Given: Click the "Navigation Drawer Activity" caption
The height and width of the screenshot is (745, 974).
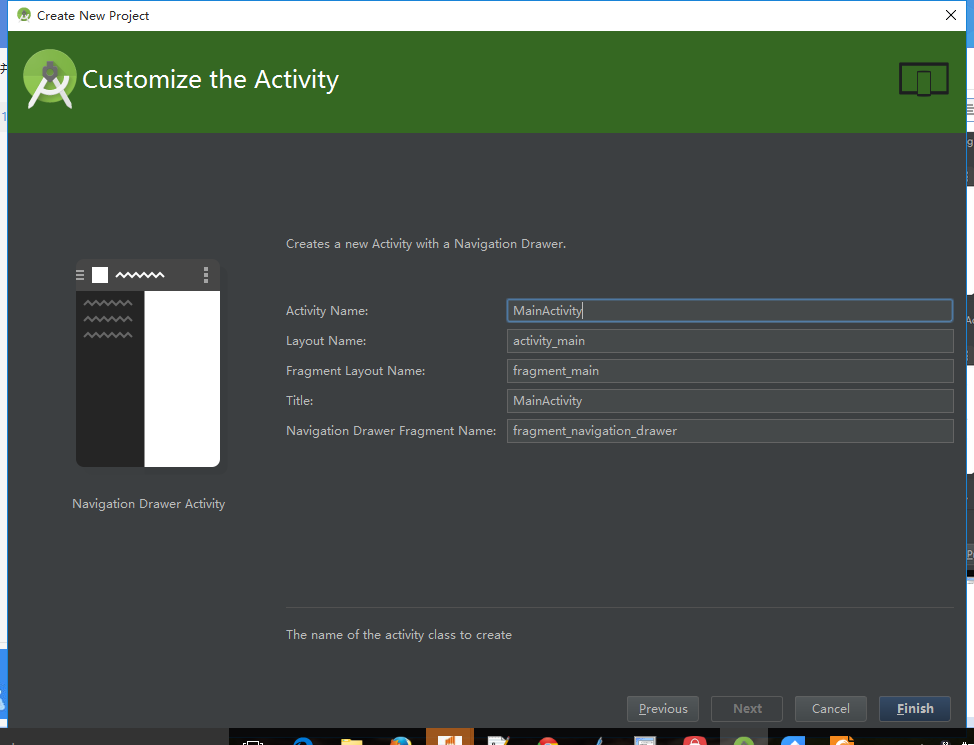Looking at the screenshot, I should click(x=148, y=504).
